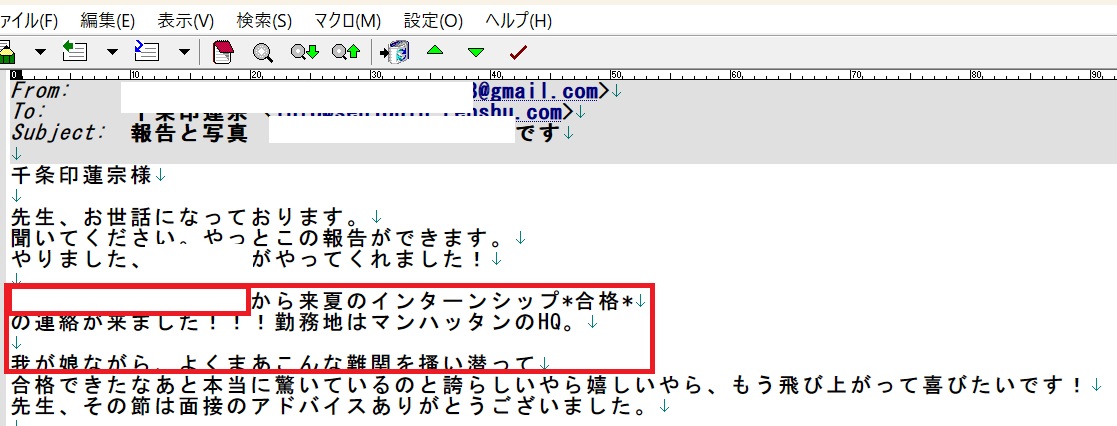
Task: Click the forward icon with blue arrow
Action: point(147,51)
